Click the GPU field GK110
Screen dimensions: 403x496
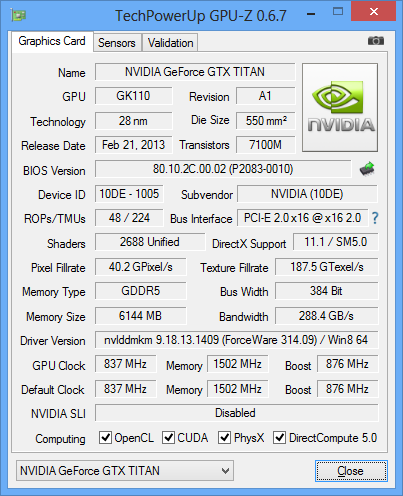[x=133, y=96]
